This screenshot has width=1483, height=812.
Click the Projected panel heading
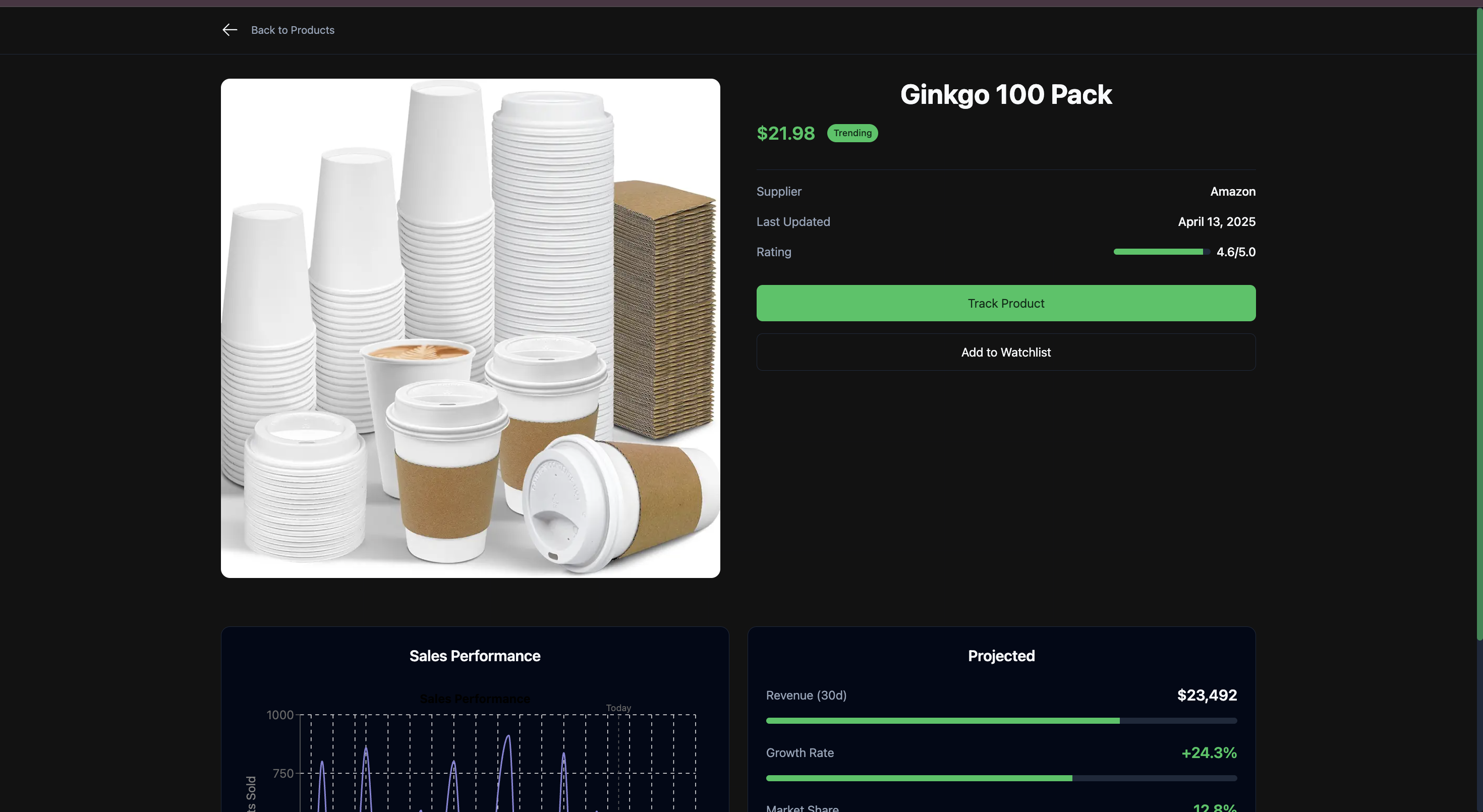click(x=1001, y=656)
